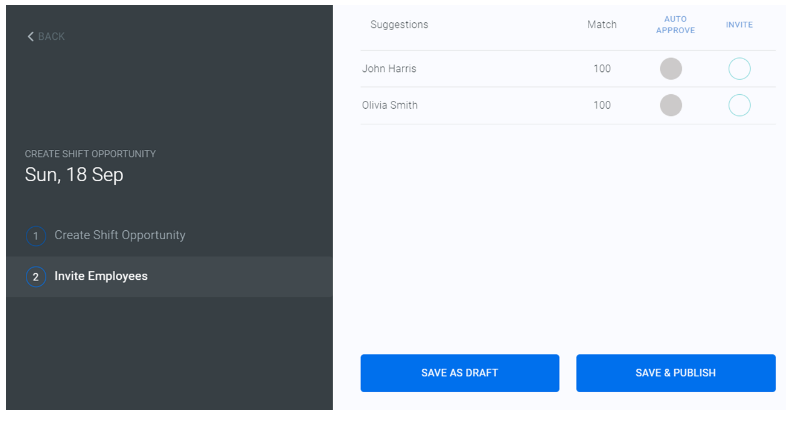The width and height of the screenshot is (792, 421).
Task: Click the Save as Draft button
Action: click(x=460, y=373)
